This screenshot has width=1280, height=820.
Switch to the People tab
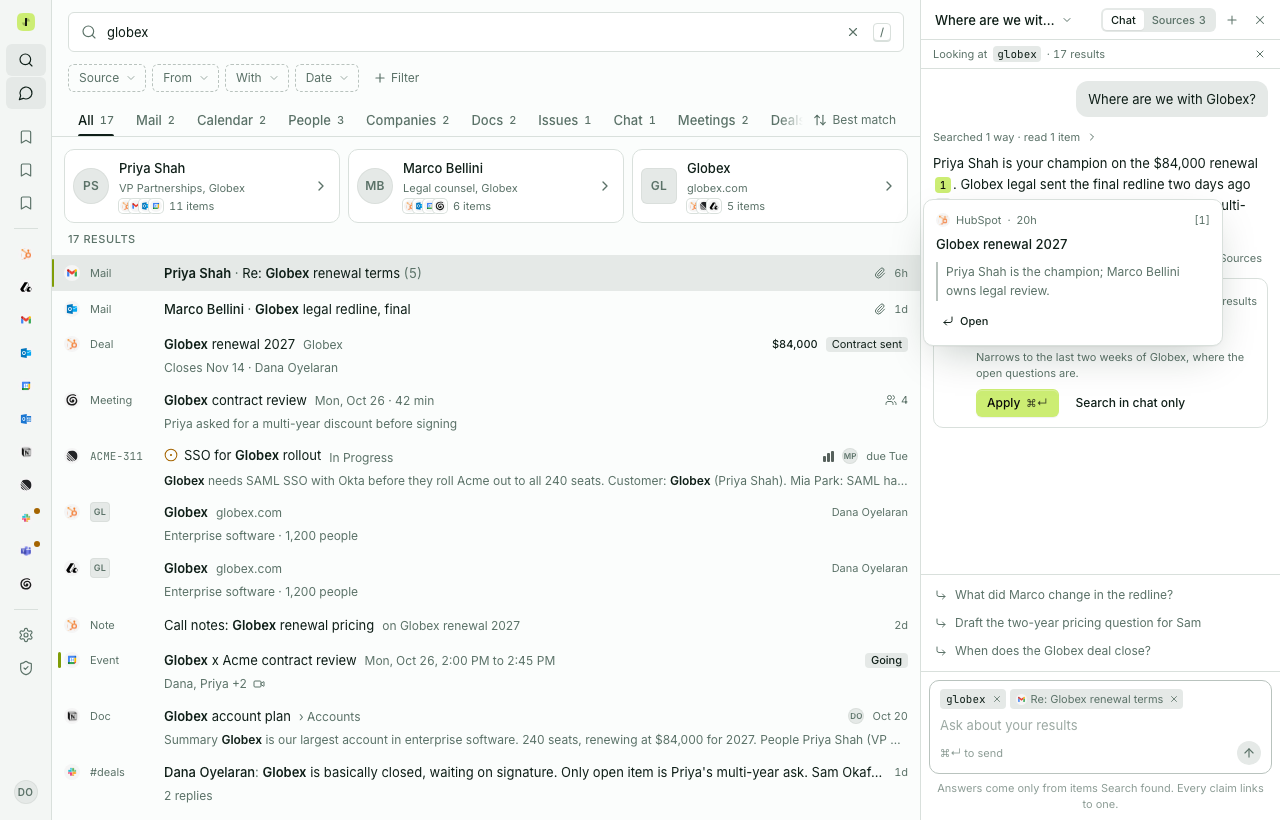316,120
